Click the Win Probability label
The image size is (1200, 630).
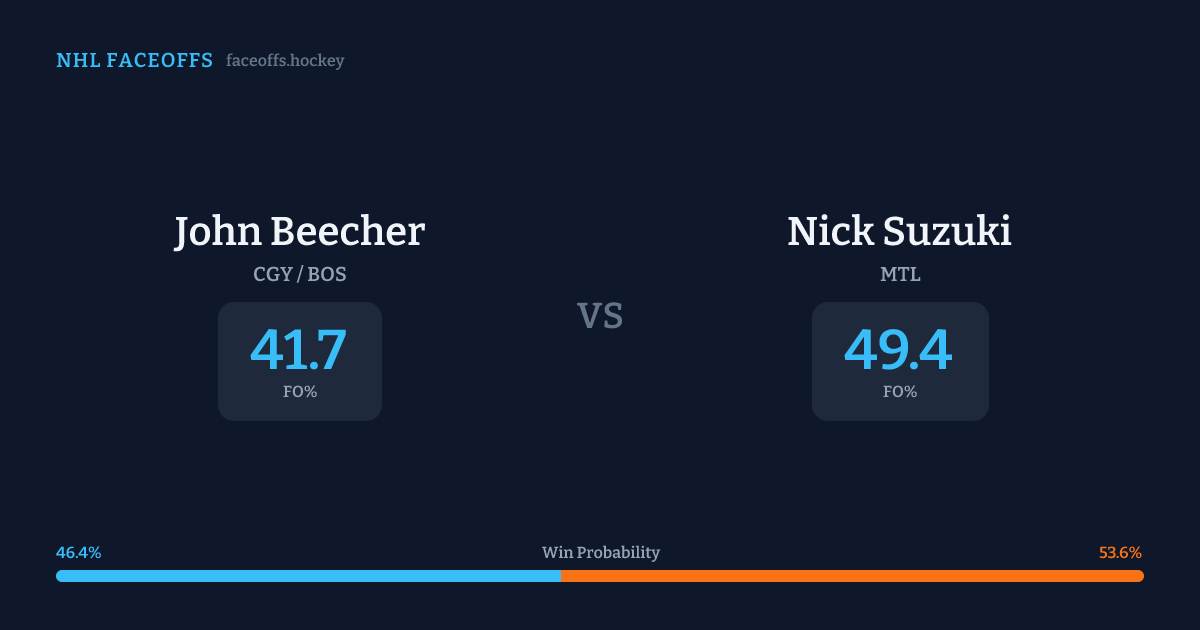coord(600,552)
